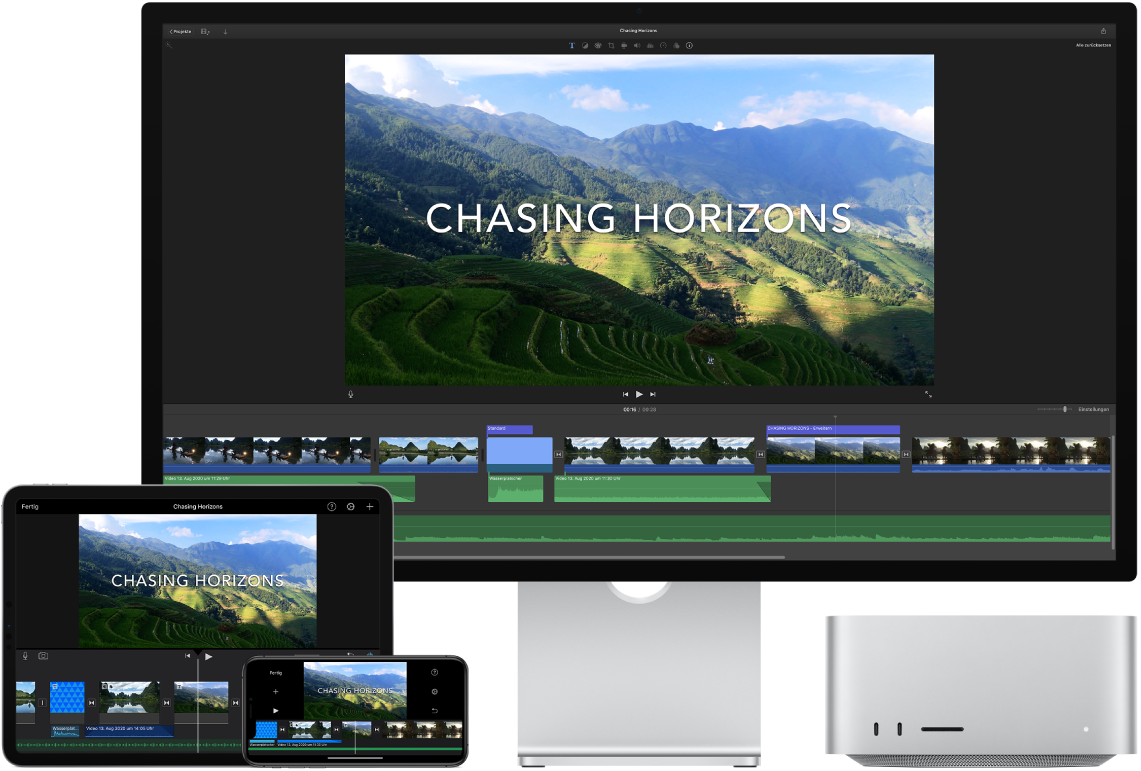
Task: Open the clip volume controls
Action: [x=637, y=45]
